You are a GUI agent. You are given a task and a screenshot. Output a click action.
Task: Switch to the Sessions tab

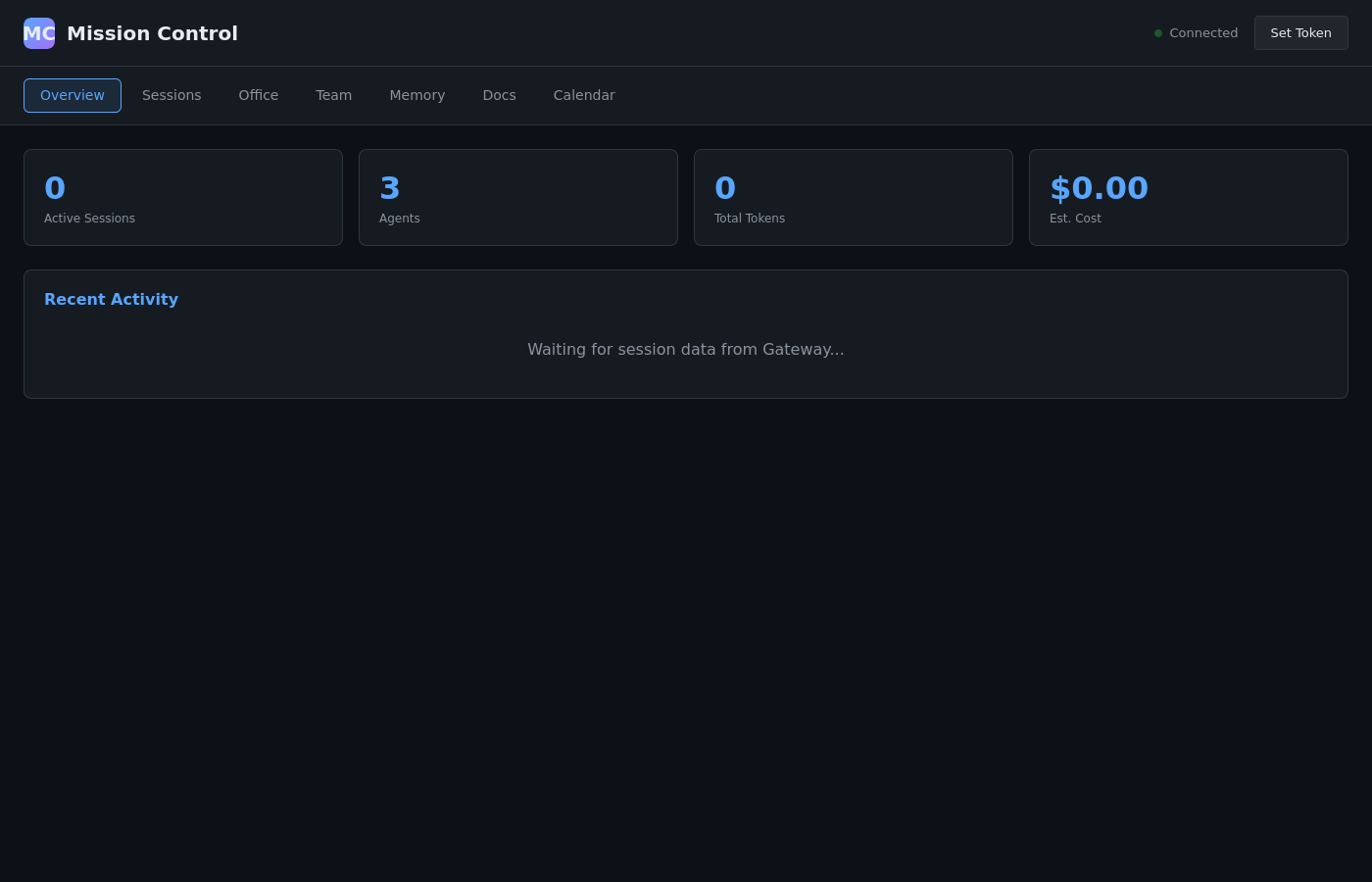171,95
